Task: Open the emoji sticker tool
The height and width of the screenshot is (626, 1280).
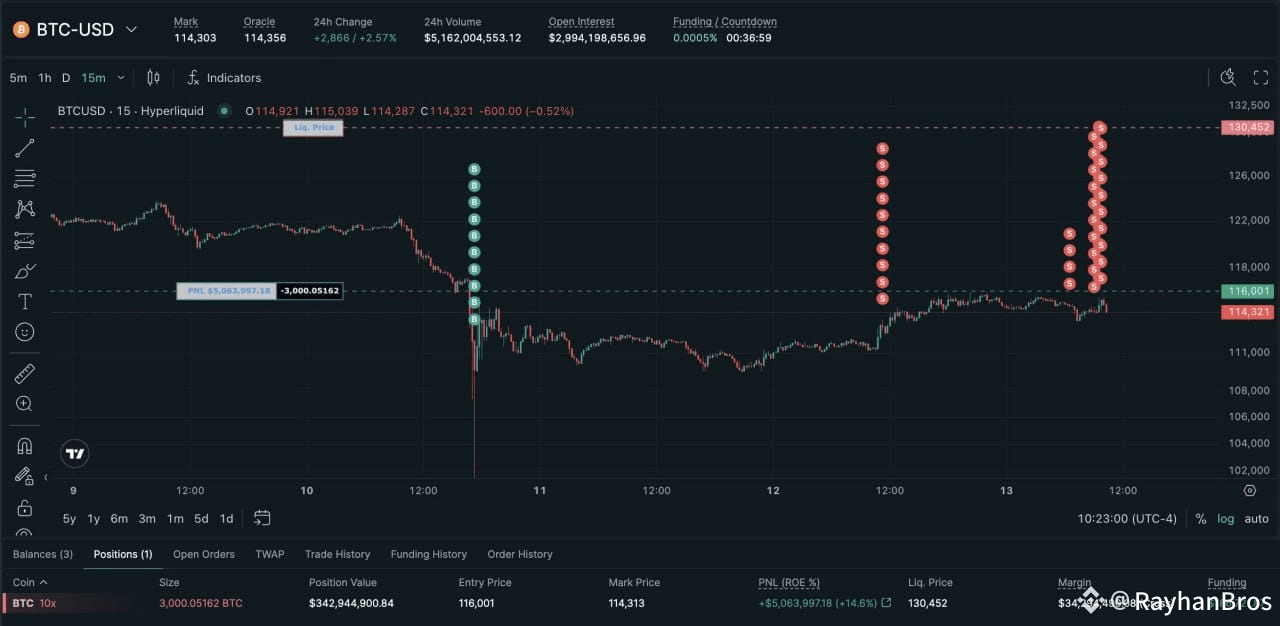Action: pos(24,331)
